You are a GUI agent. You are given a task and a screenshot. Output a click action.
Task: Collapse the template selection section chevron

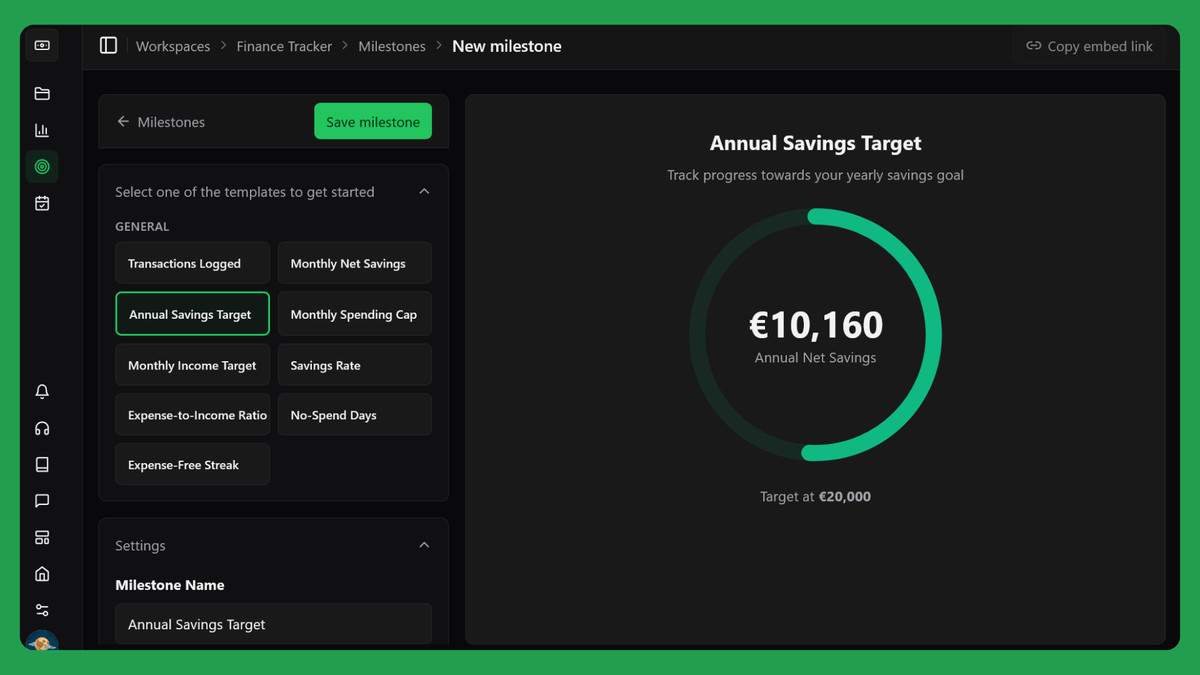pos(424,191)
